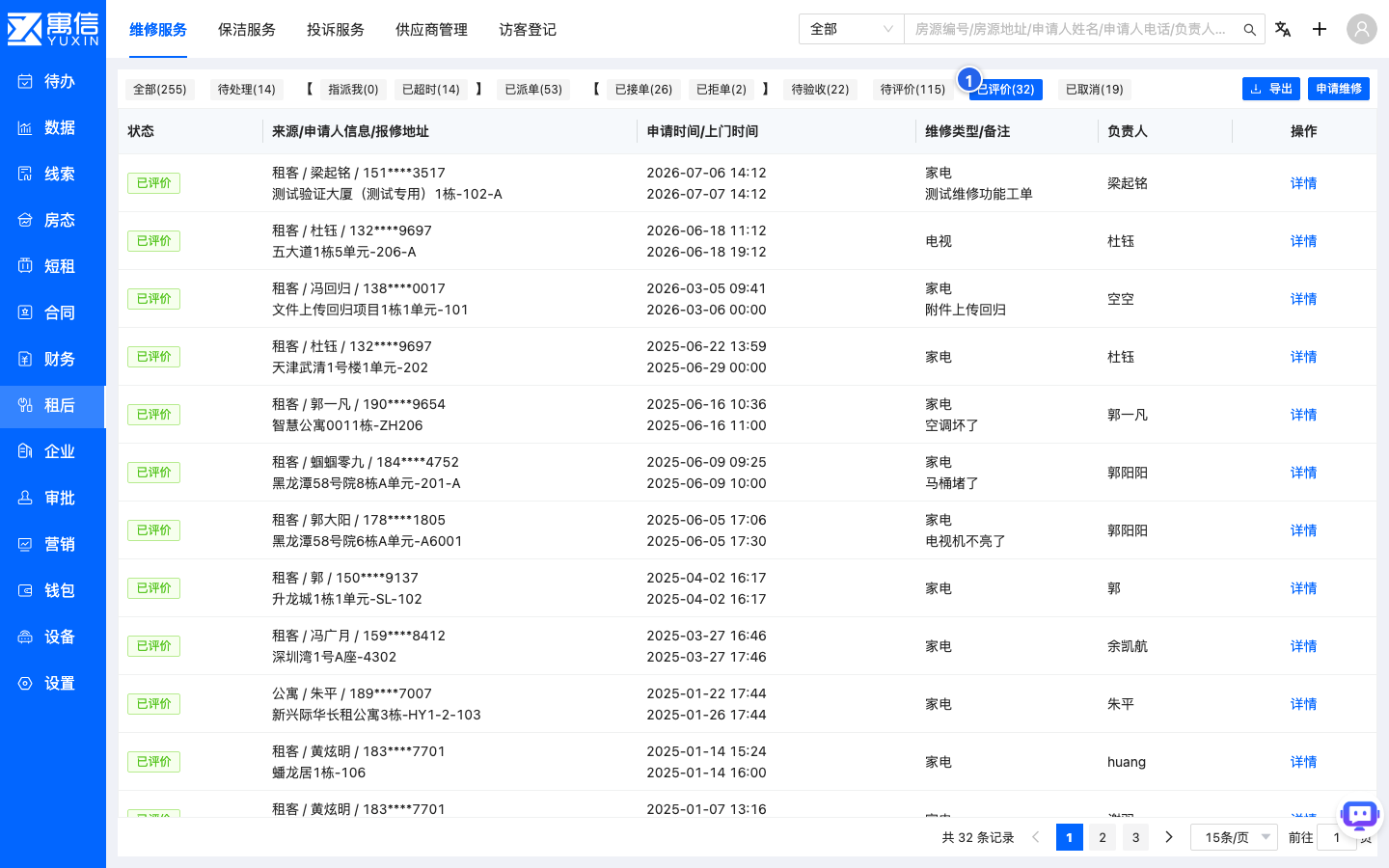The width and height of the screenshot is (1389, 868).
Task: Click the 前往 page number input
Action: 1337,837
